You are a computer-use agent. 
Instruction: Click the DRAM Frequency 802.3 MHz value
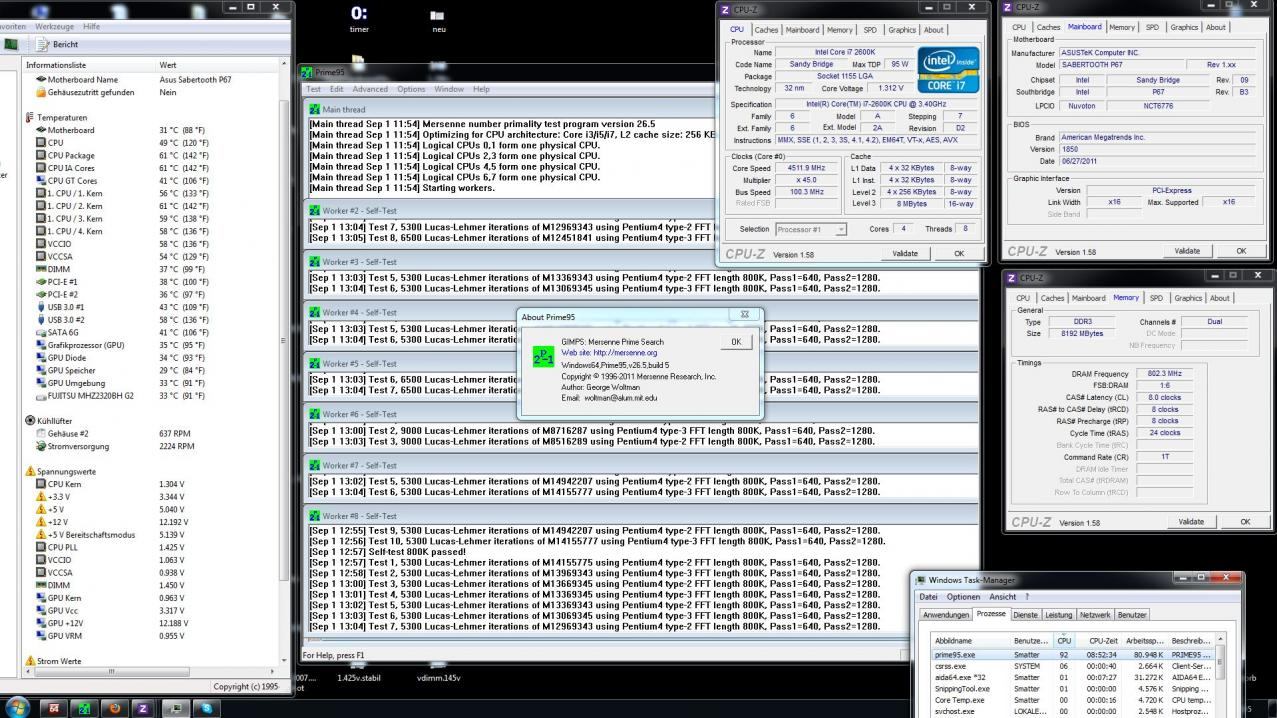1165,374
